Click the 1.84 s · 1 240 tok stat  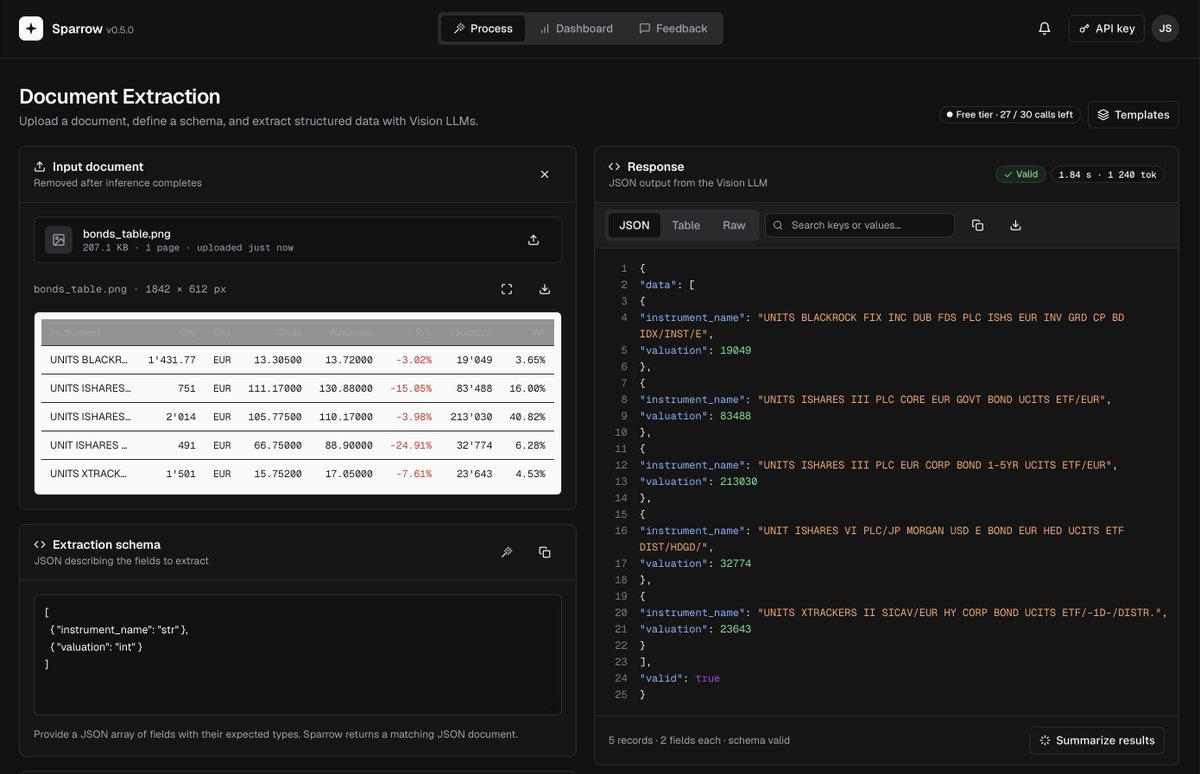click(1107, 174)
